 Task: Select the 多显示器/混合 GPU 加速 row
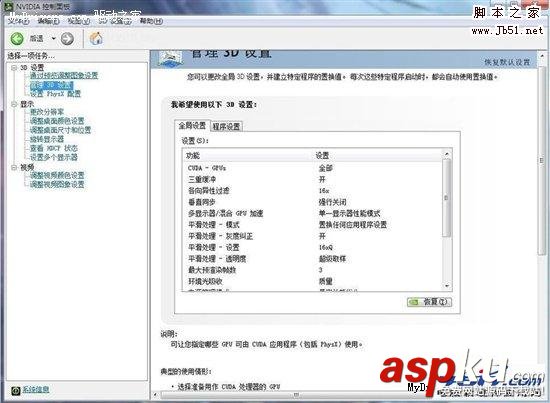(x=313, y=213)
